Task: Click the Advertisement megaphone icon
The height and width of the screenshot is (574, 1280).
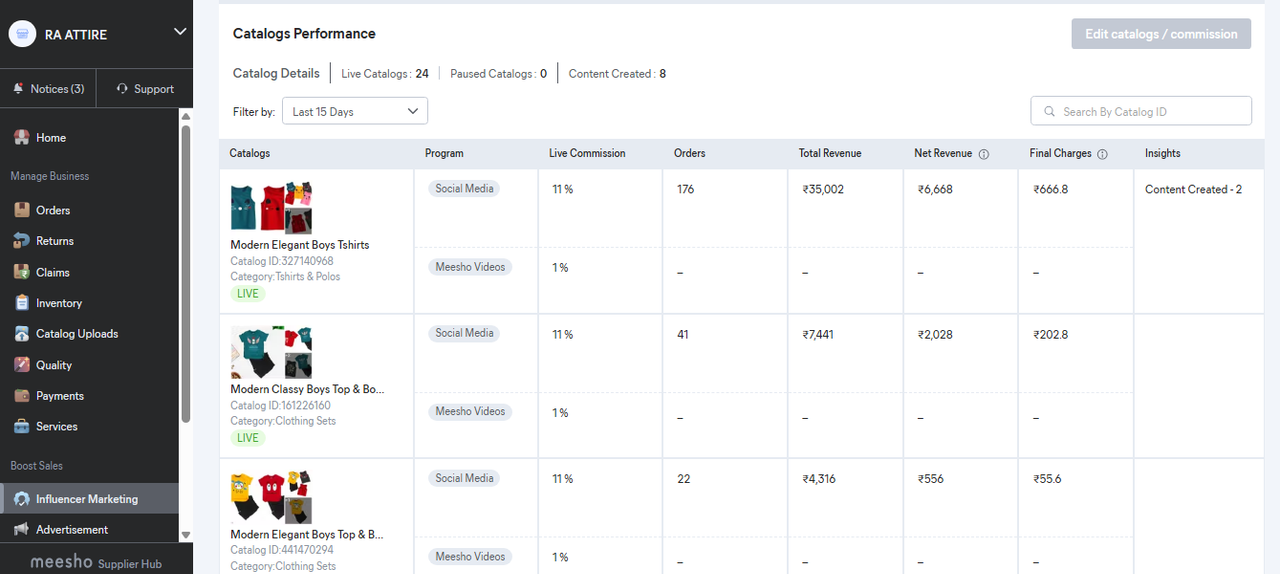Action: pyautogui.click(x=21, y=529)
